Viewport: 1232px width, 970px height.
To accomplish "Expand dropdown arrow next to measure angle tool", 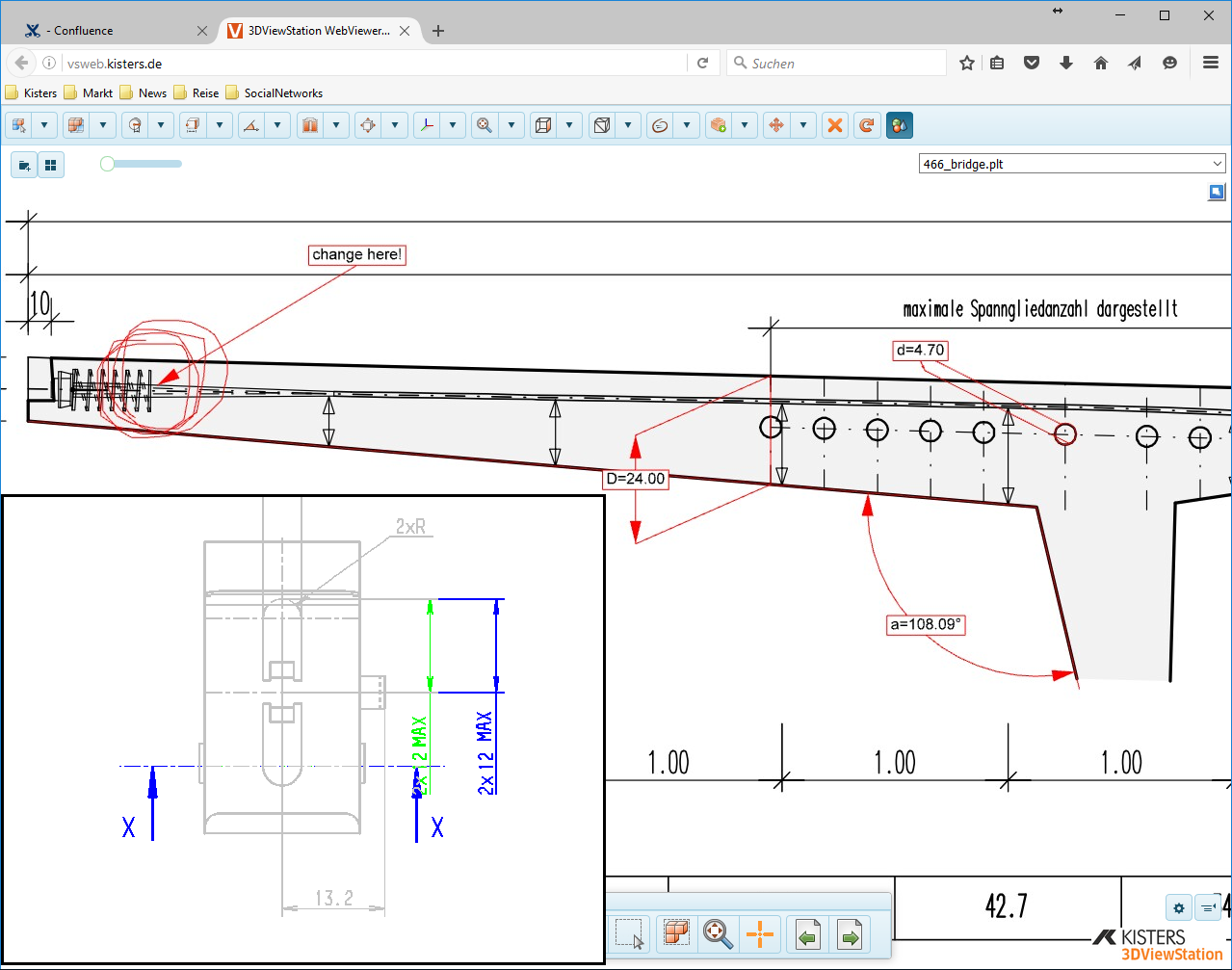I will [x=277, y=125].
